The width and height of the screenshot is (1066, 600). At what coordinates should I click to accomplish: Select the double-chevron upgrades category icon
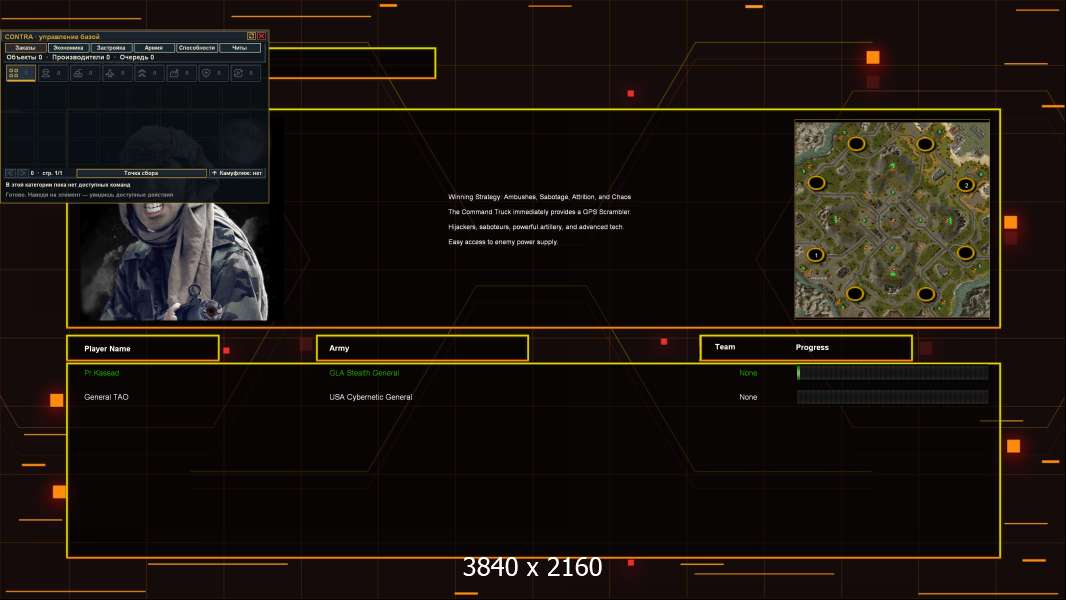[148, 73]
